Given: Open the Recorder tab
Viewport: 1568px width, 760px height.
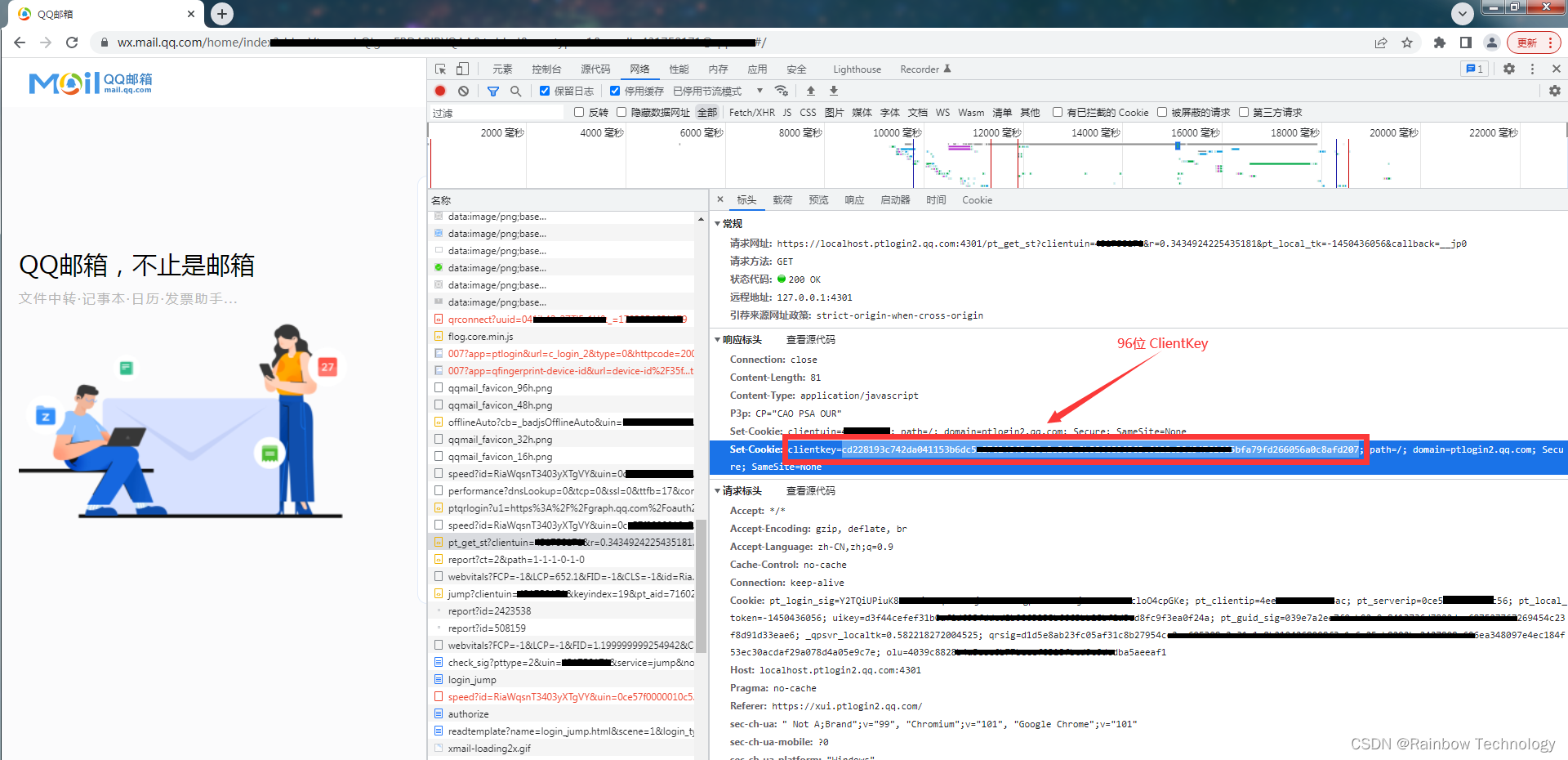Looking at the screenshot, I should tap(925, 69).
